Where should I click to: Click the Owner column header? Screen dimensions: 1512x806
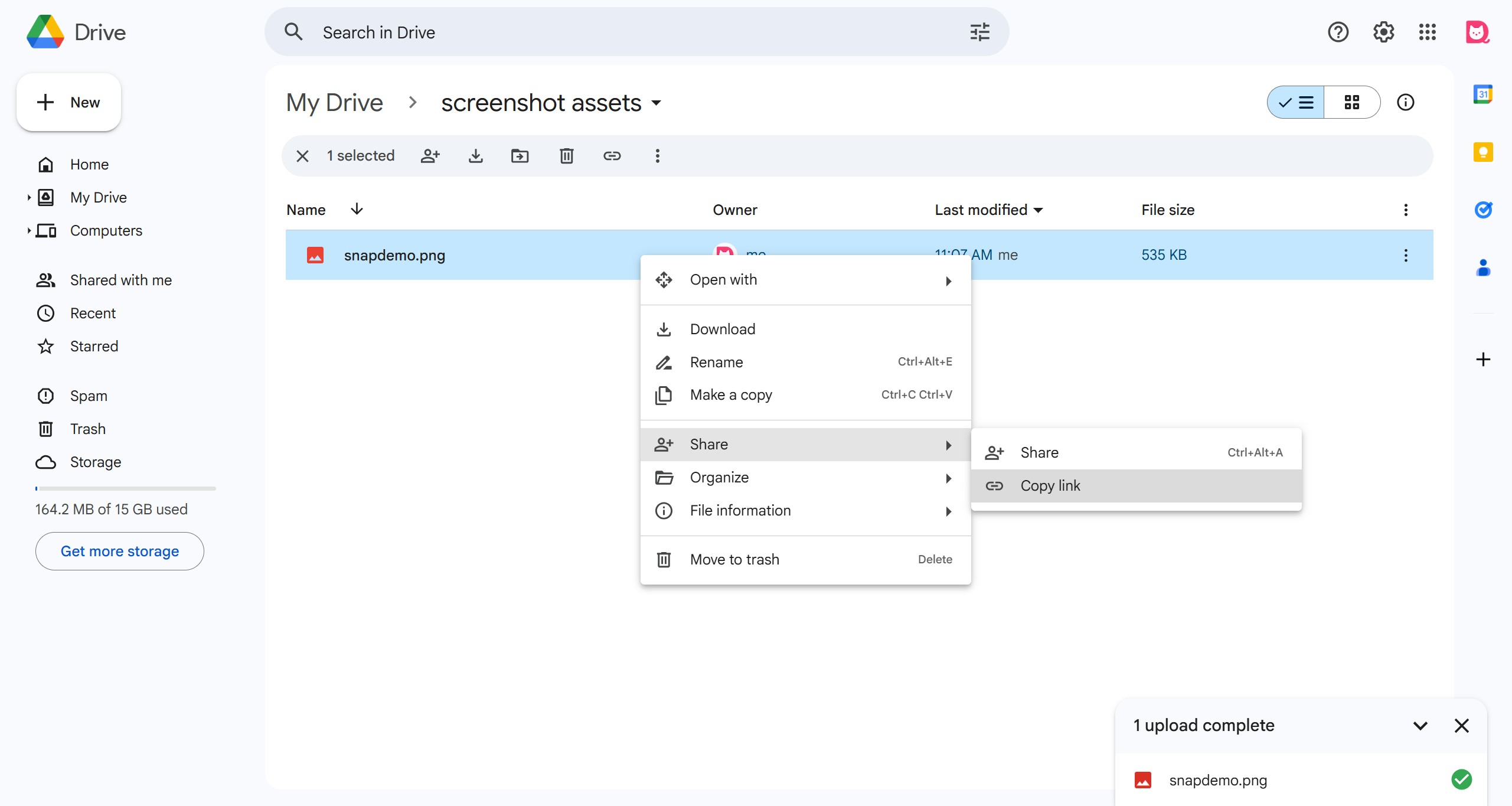pos(734,210)
